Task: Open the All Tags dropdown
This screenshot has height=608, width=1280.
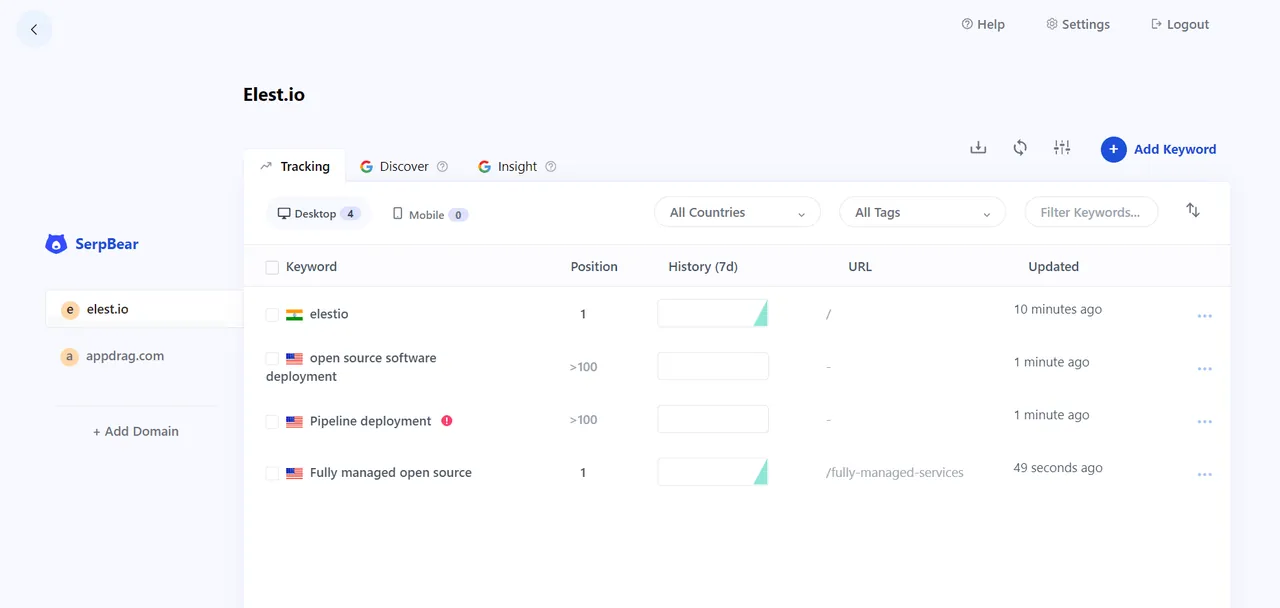Action: click(922, 212)
